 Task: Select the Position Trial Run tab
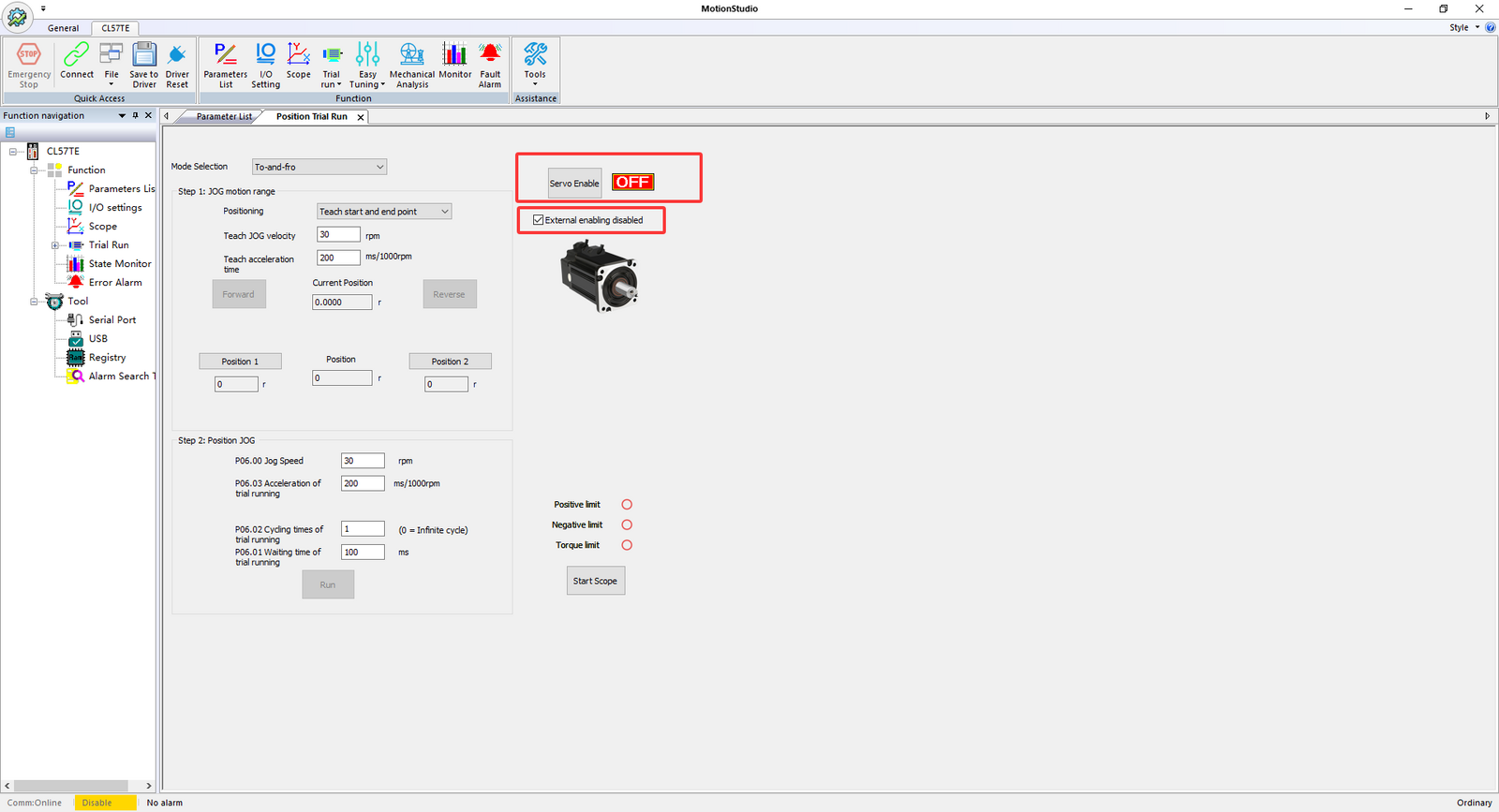point(311,116)
